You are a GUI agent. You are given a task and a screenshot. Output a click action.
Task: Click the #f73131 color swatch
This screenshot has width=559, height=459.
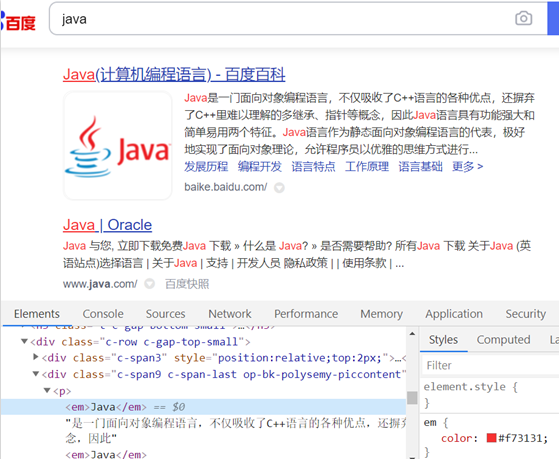tap(491, 438)
